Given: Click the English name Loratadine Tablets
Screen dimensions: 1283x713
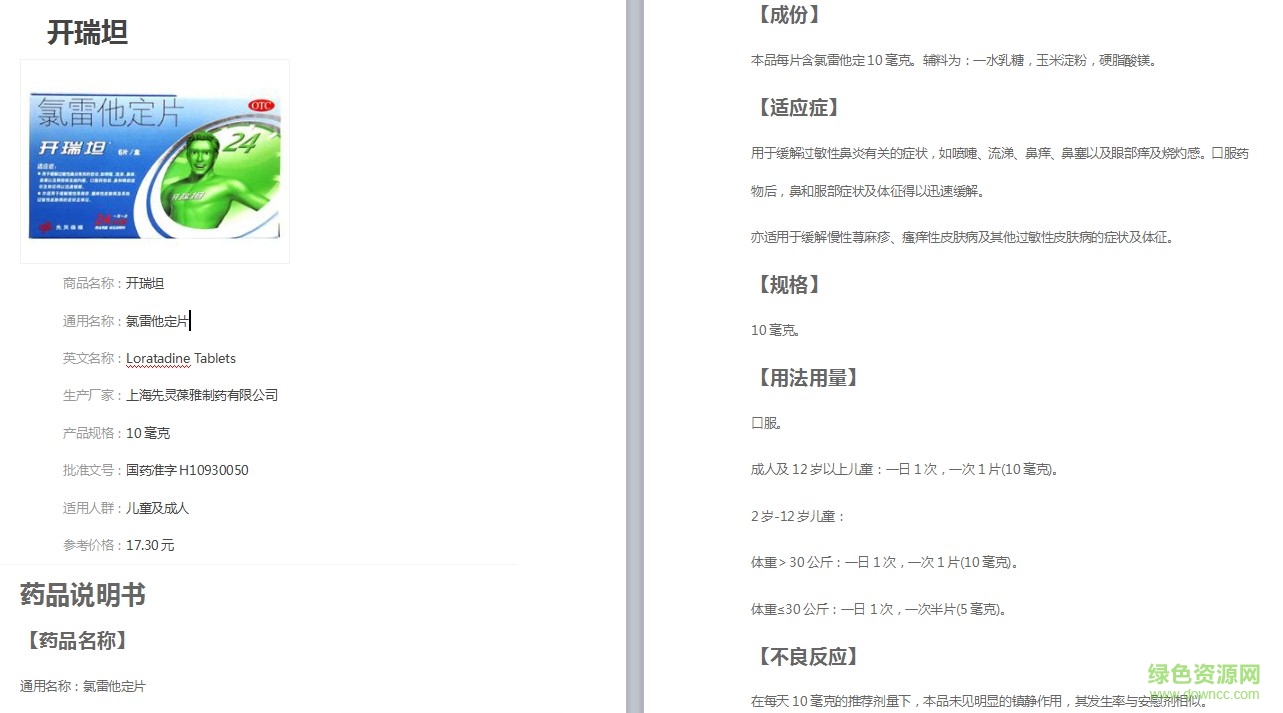Looking at the screenshot, I should click(x=180, y=358).
